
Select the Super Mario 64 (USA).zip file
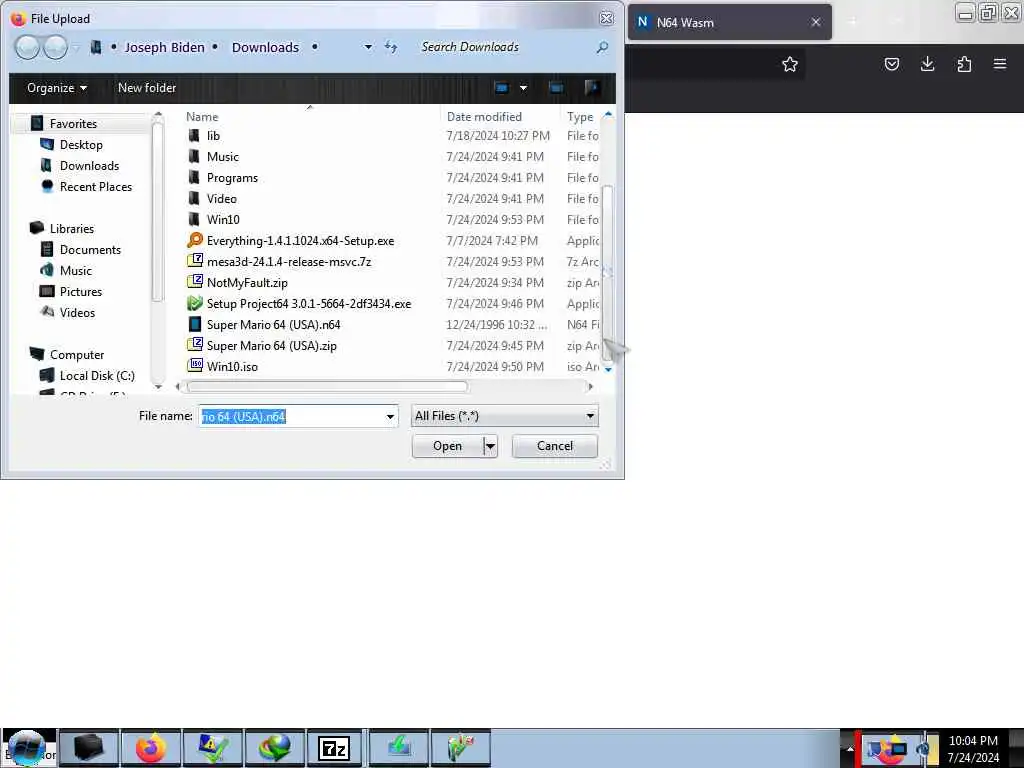coord(271,345)
